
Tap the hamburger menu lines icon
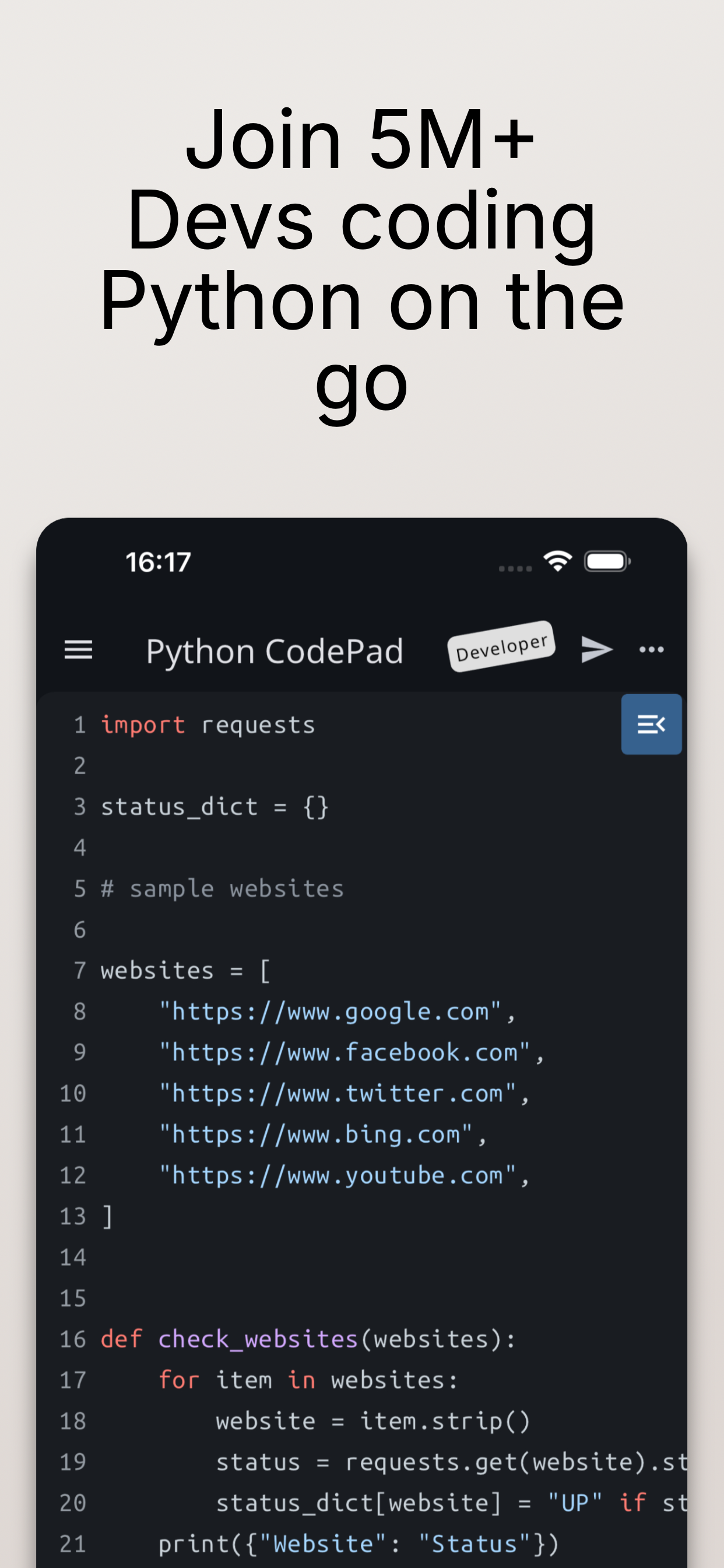coord(79,649)
